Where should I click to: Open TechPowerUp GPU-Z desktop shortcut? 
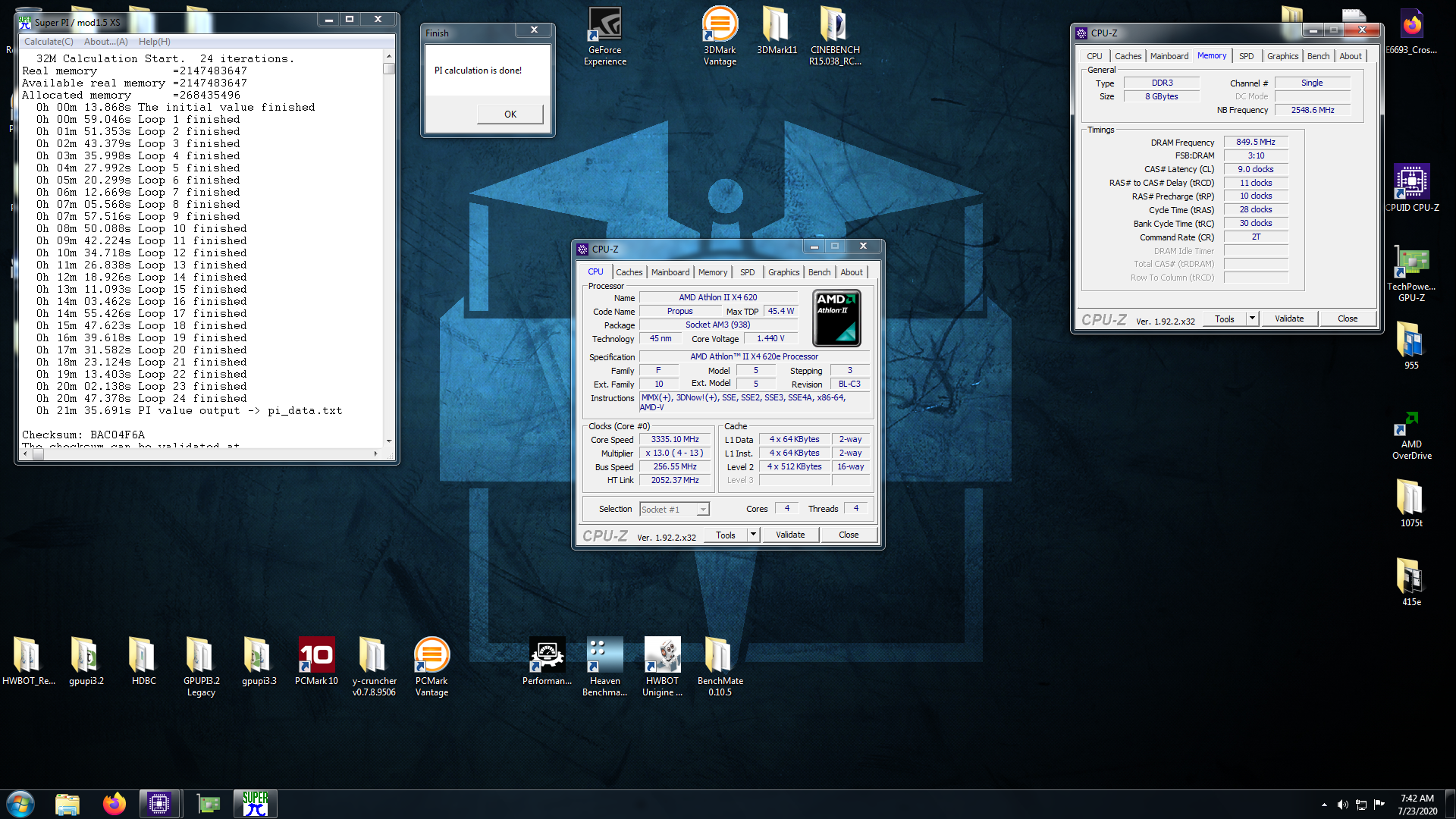1411,274
